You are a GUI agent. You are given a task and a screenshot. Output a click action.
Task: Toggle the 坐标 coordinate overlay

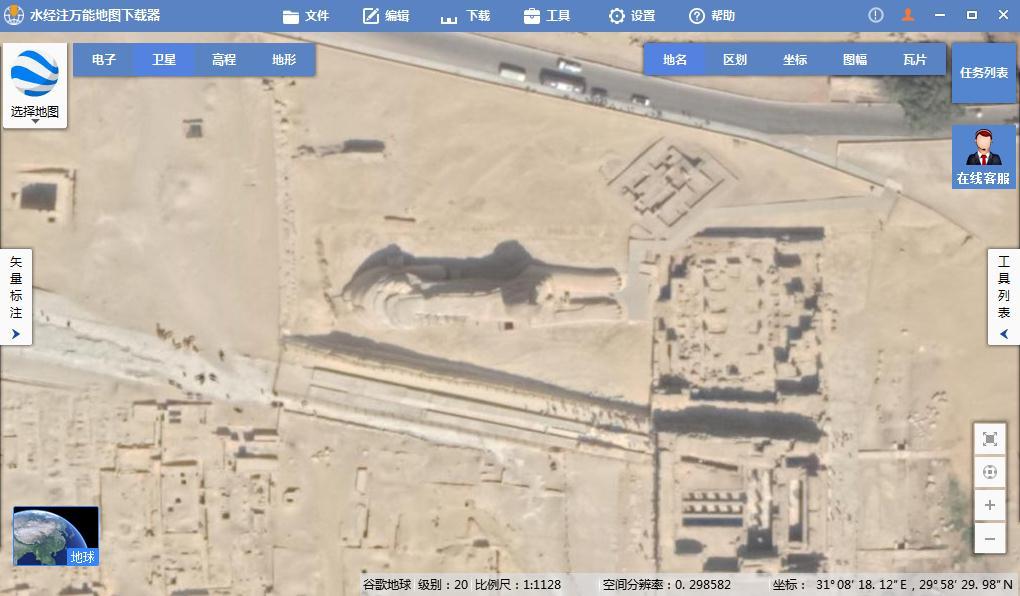click(x=794, y=59)
